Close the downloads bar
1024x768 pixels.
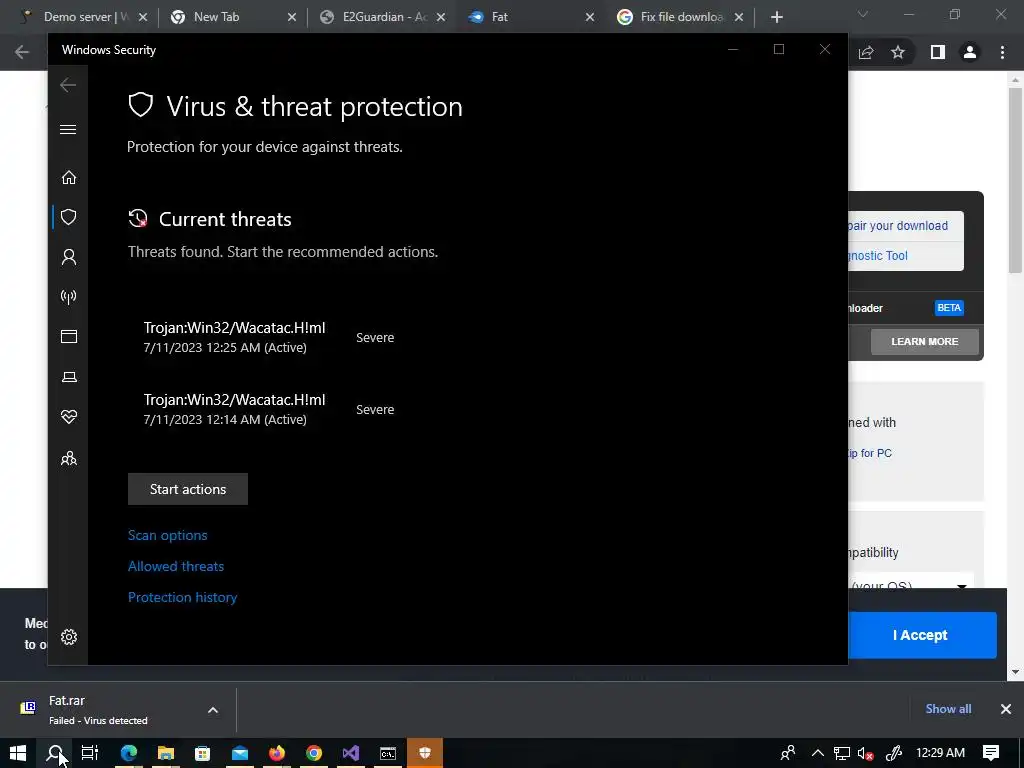pyautogui.click(x=1006, y=709)
